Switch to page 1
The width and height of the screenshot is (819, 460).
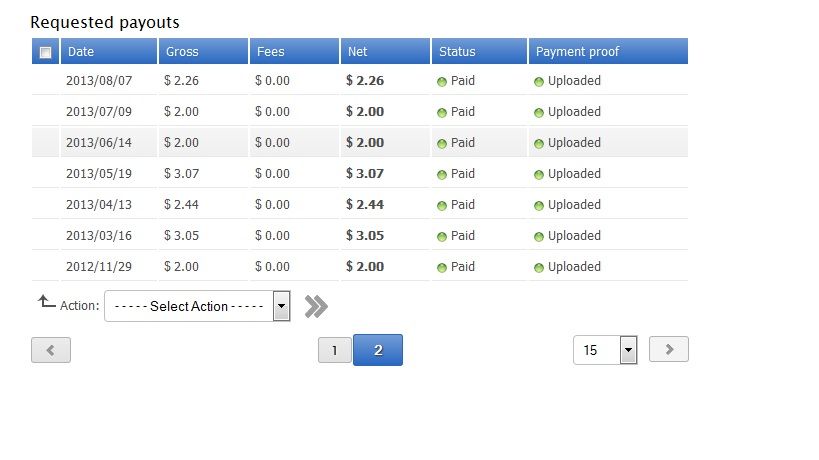335,350
